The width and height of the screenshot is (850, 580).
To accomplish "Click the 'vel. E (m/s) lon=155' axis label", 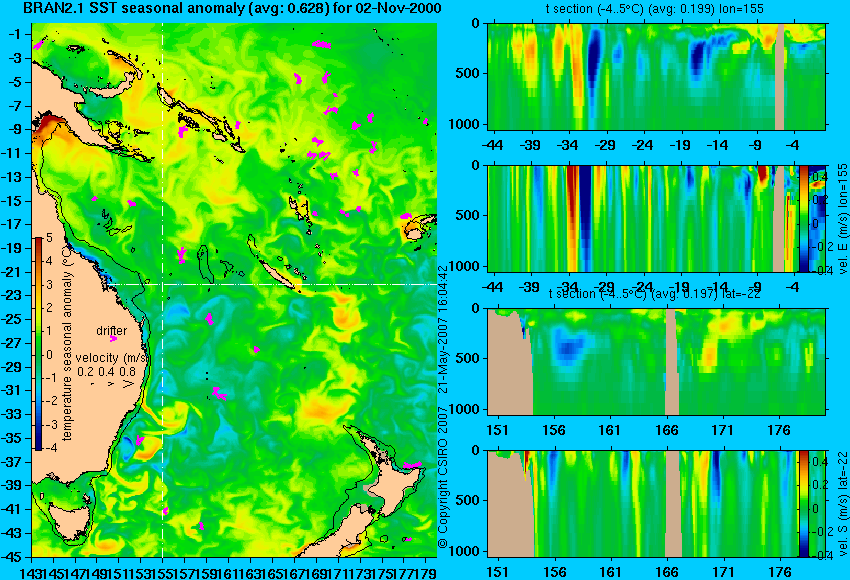I will [x=843, y=219].
